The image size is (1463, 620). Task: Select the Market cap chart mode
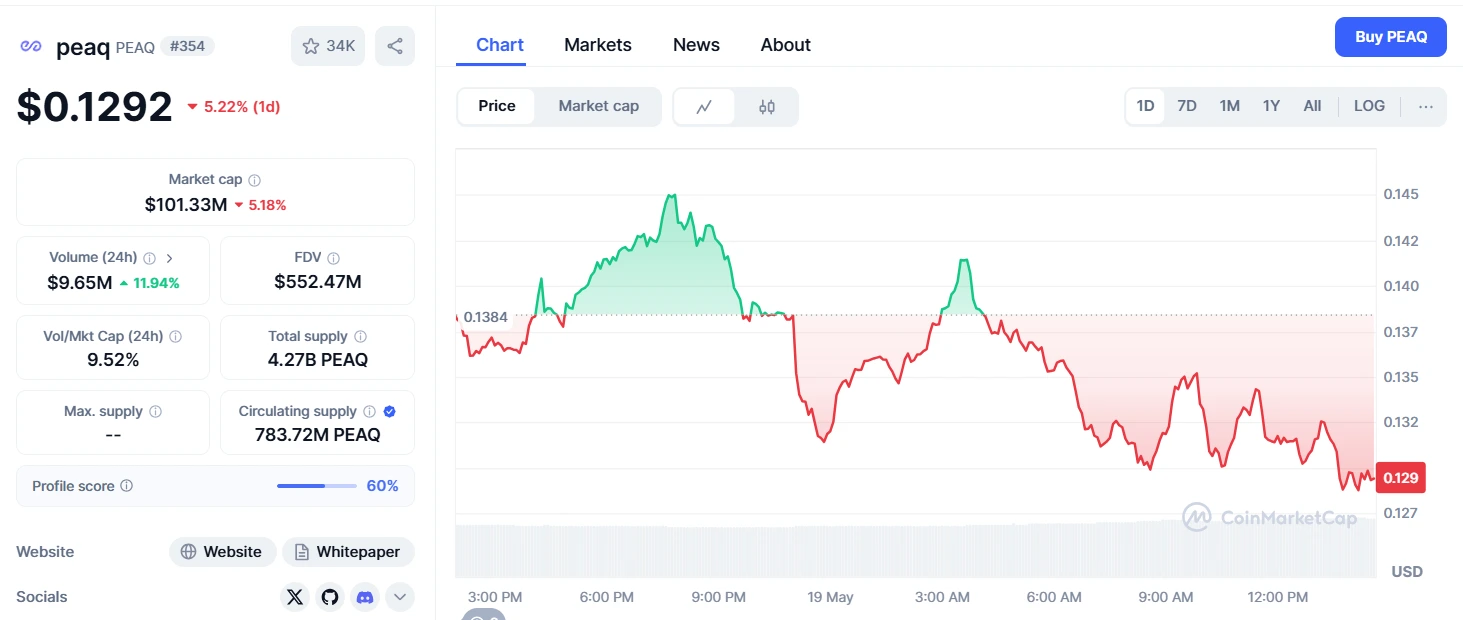coord(598,106)
